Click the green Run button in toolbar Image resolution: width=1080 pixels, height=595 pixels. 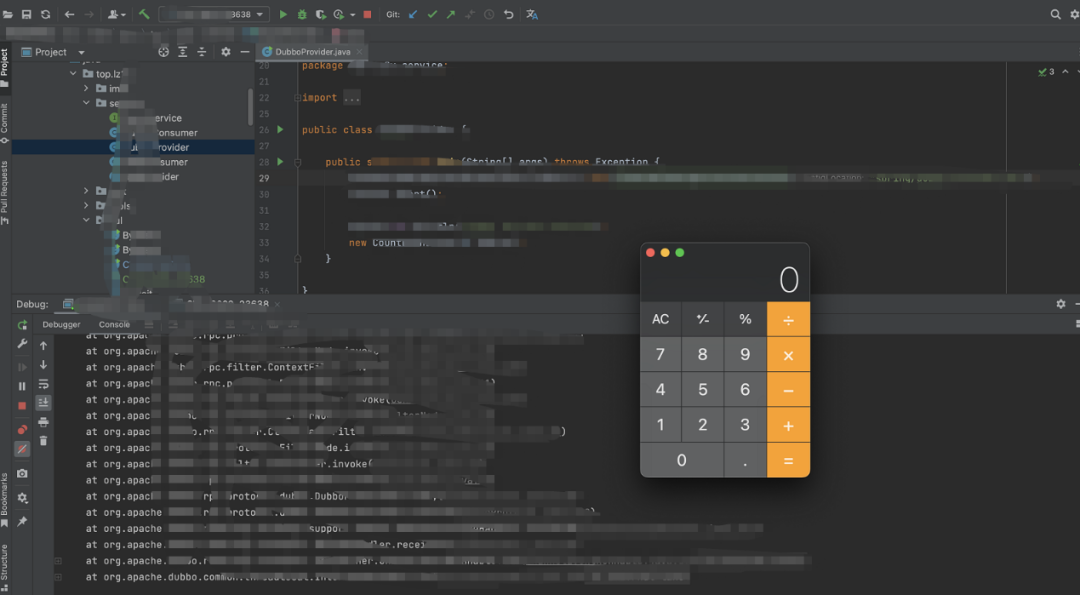coord(283,15)
